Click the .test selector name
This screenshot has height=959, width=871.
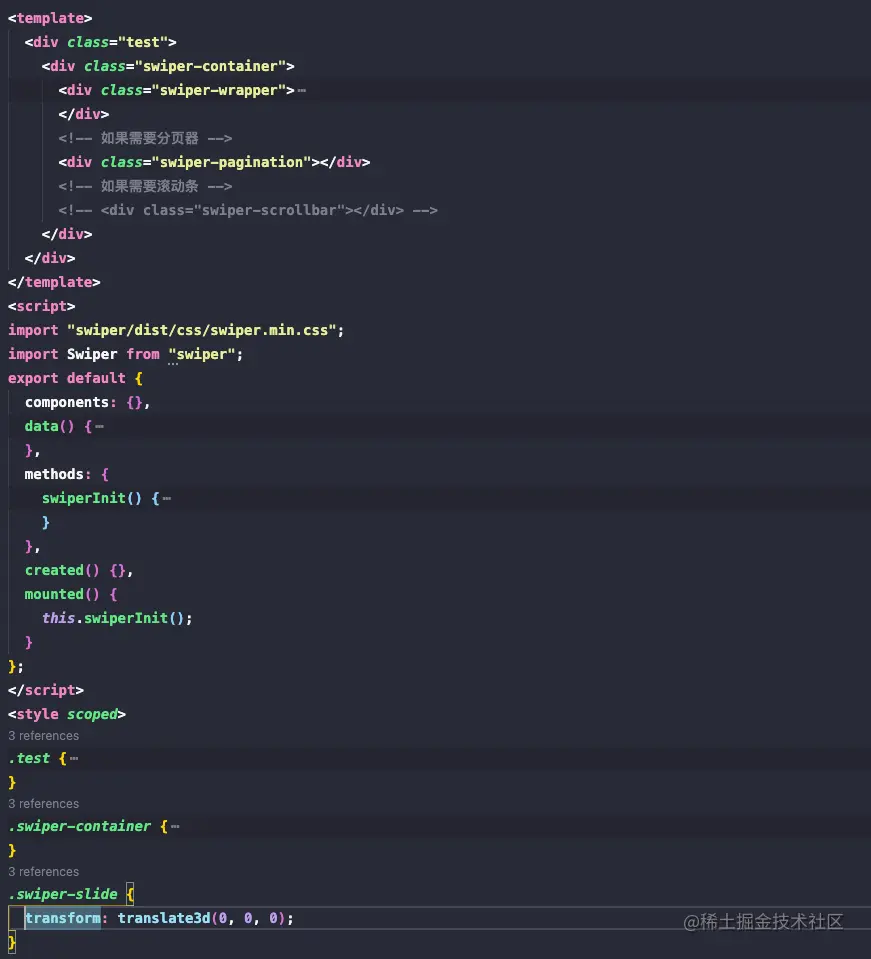click(29, 758)
